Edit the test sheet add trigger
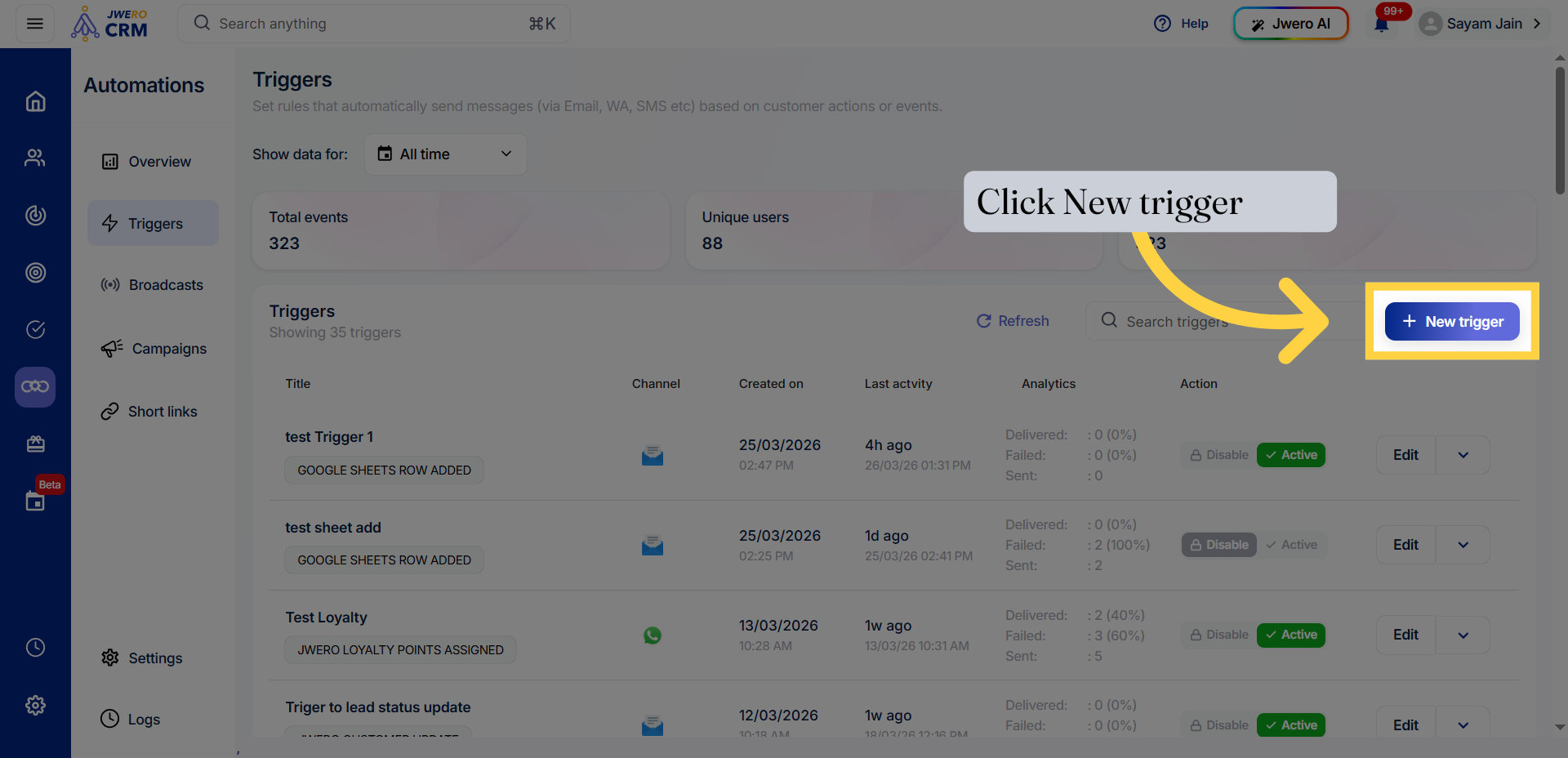 tap(1405, 545)
